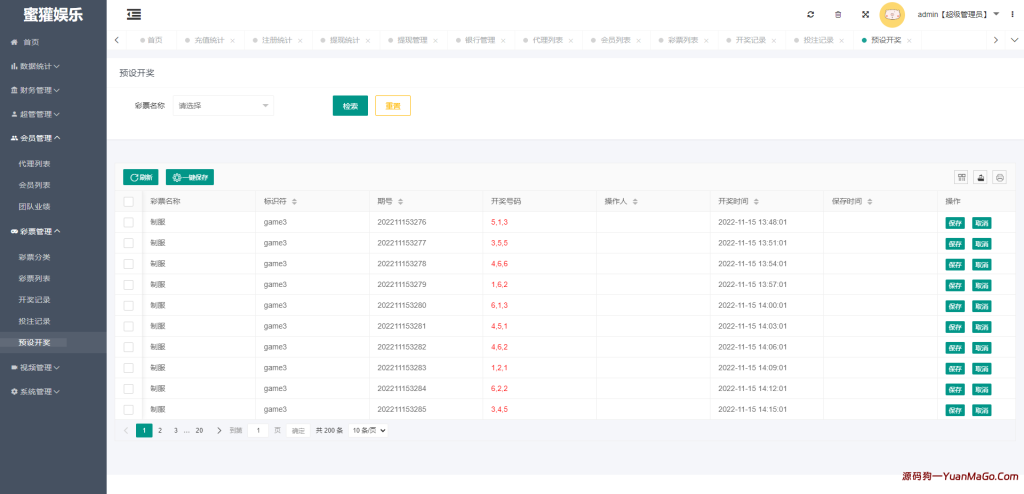The image size is (1024, 494).
Task: Open the table column filter icon
Action: [961, 177]
